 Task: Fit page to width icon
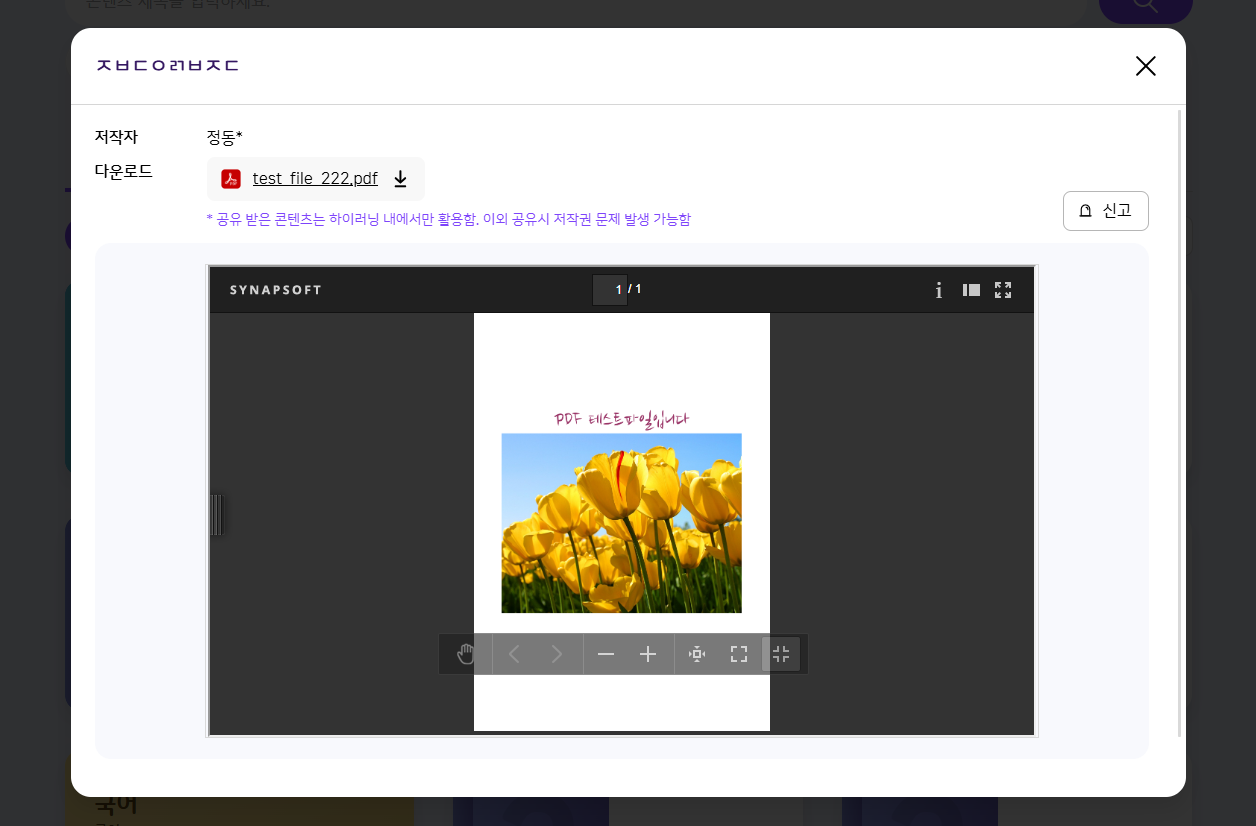pyautogui.click(x=697, y=654)
